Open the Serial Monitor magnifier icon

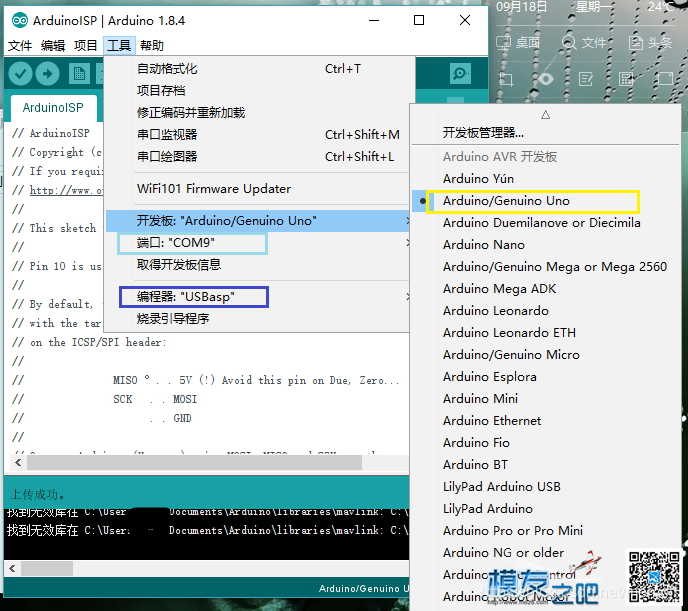point(460,73)
